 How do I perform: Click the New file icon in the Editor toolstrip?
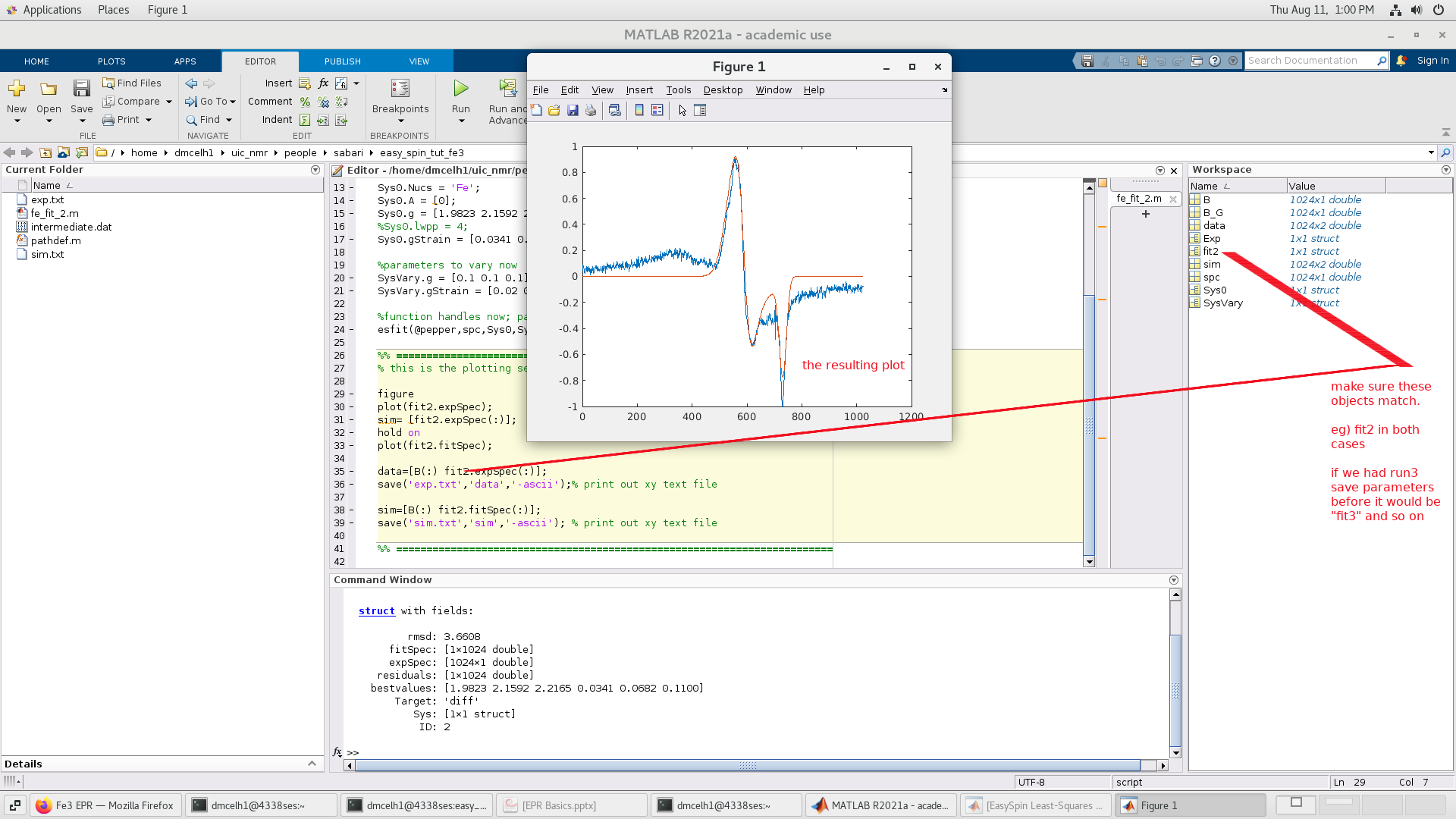(x=16, y=89)
